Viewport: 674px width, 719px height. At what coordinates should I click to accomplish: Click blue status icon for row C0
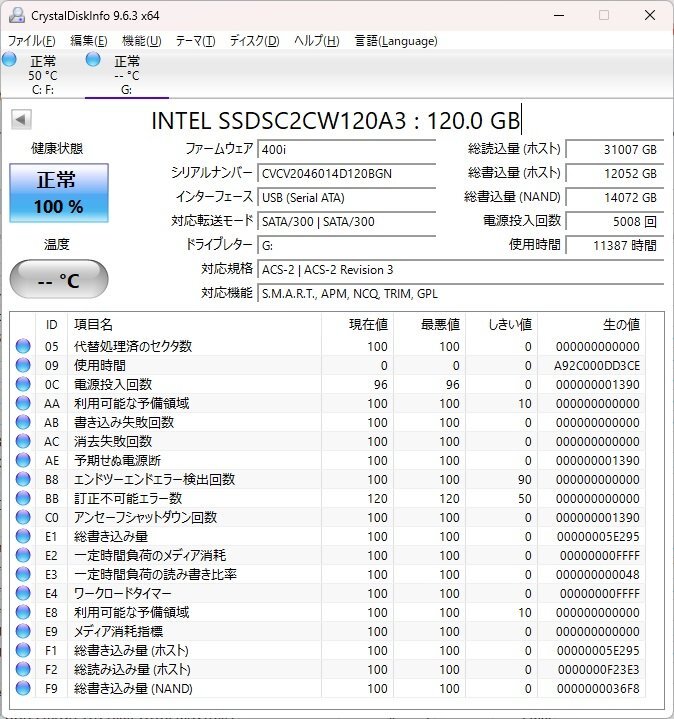pyautogui.click(x=23, y=518)
